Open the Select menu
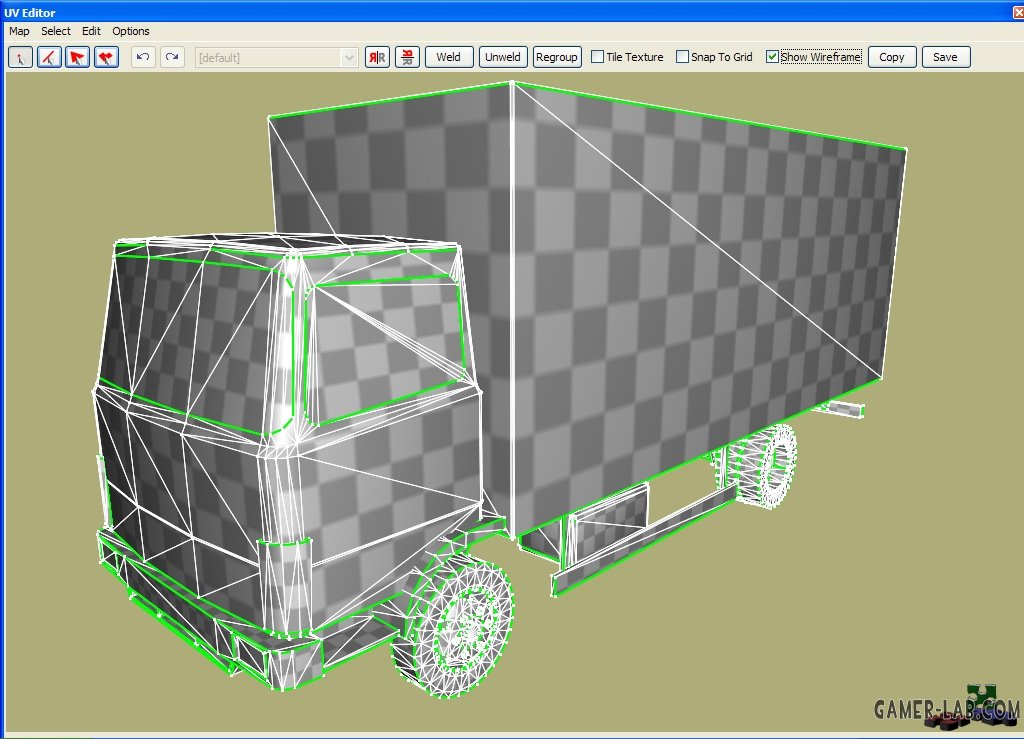This screenshot has width=1024, height=739. (56, 31)
